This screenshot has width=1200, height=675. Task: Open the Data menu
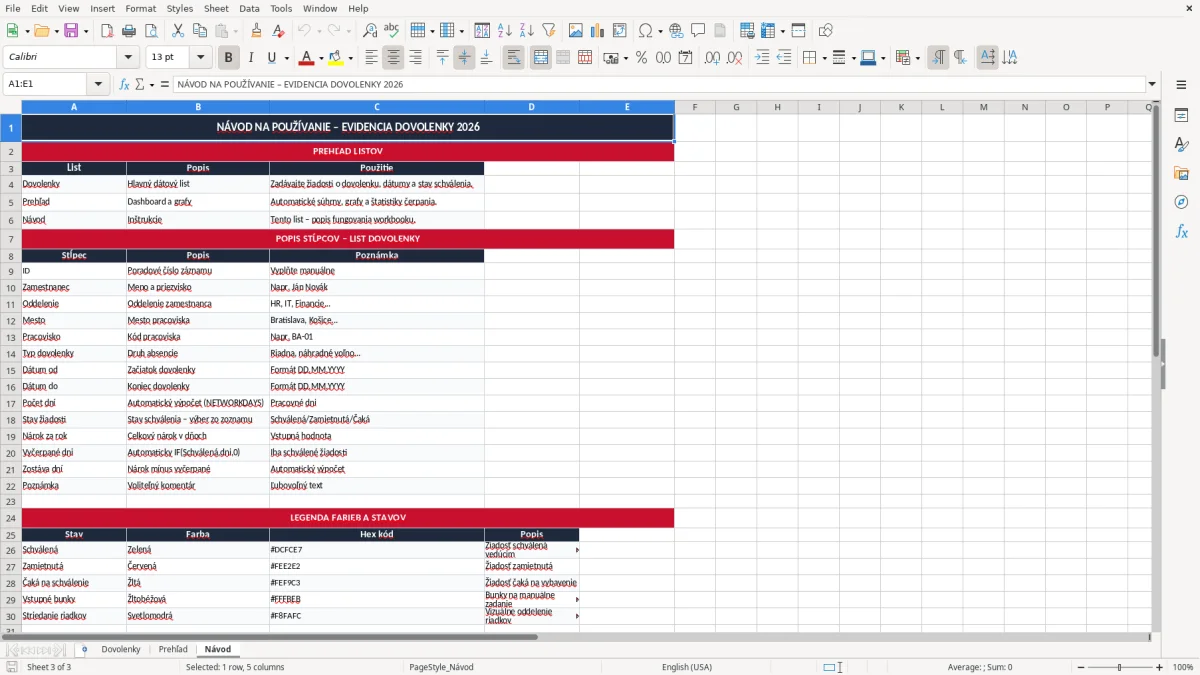click(249, 8)
